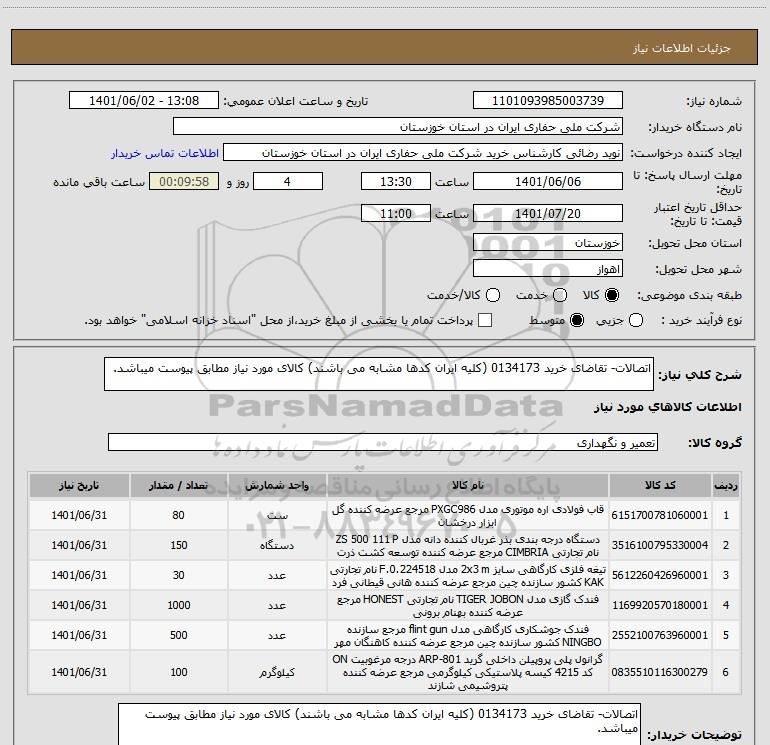This screenshot has height=745, width=770.
Task: Click the CIMBRIA seed grader item name
Action: tap(468, 546)
